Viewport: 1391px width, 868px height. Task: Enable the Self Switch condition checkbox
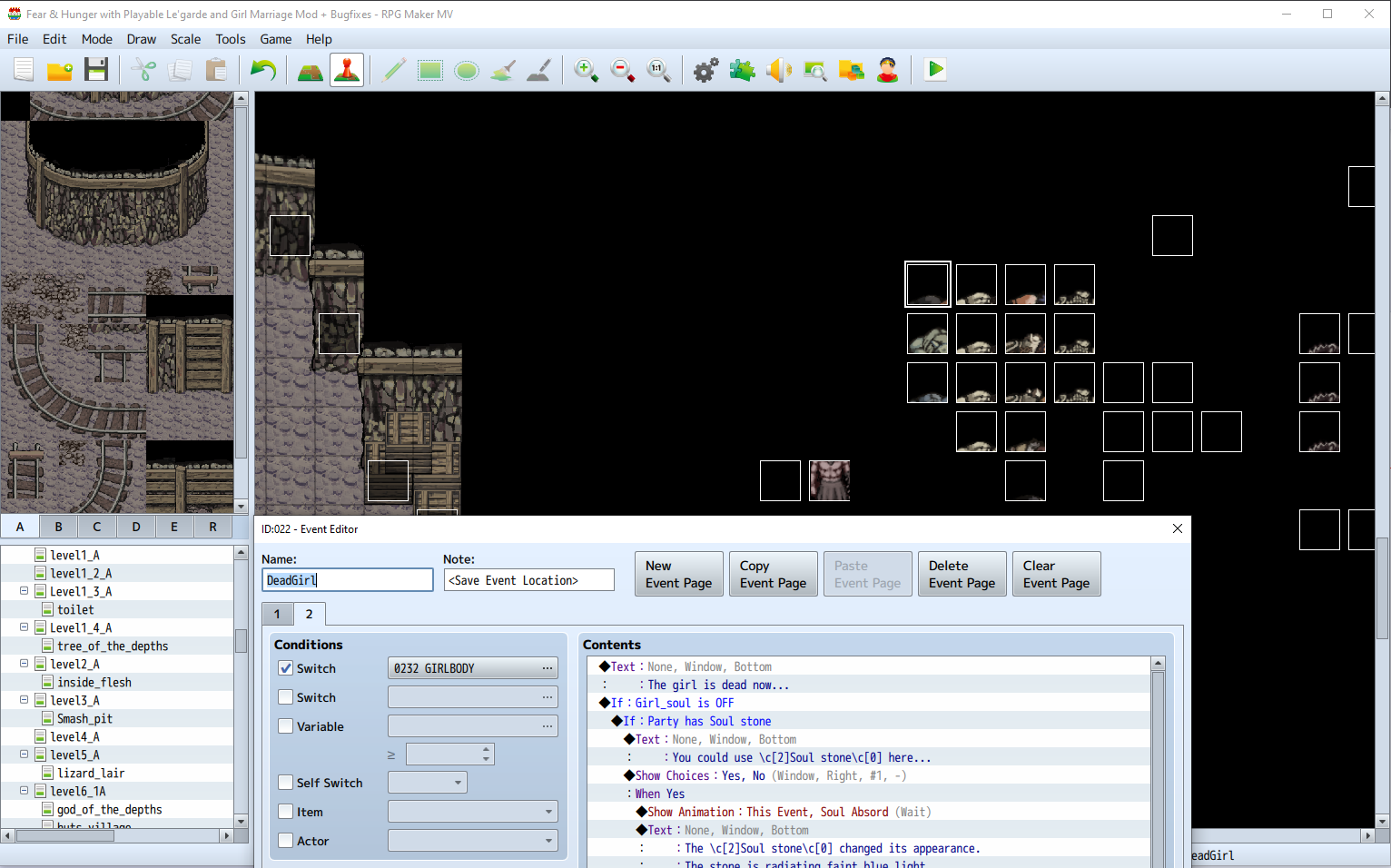[x=286, y=783]
